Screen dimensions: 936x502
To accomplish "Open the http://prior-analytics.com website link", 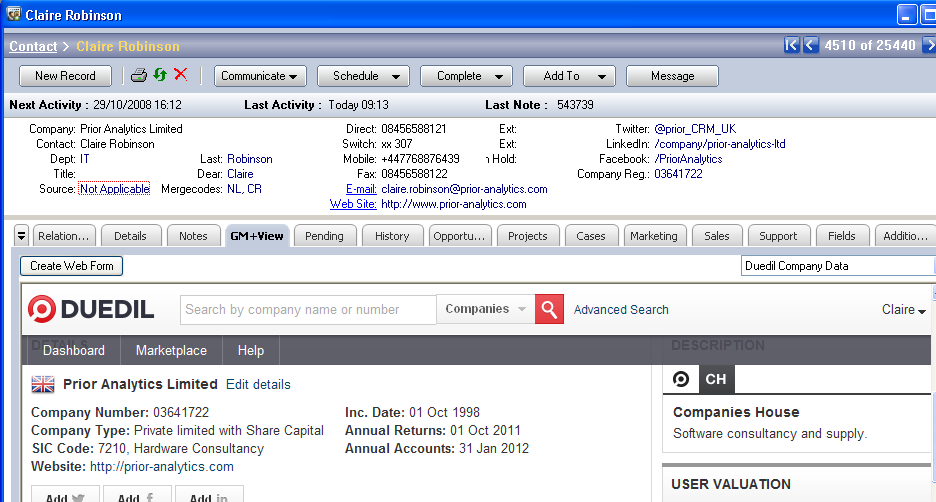I will click(162, 466).
